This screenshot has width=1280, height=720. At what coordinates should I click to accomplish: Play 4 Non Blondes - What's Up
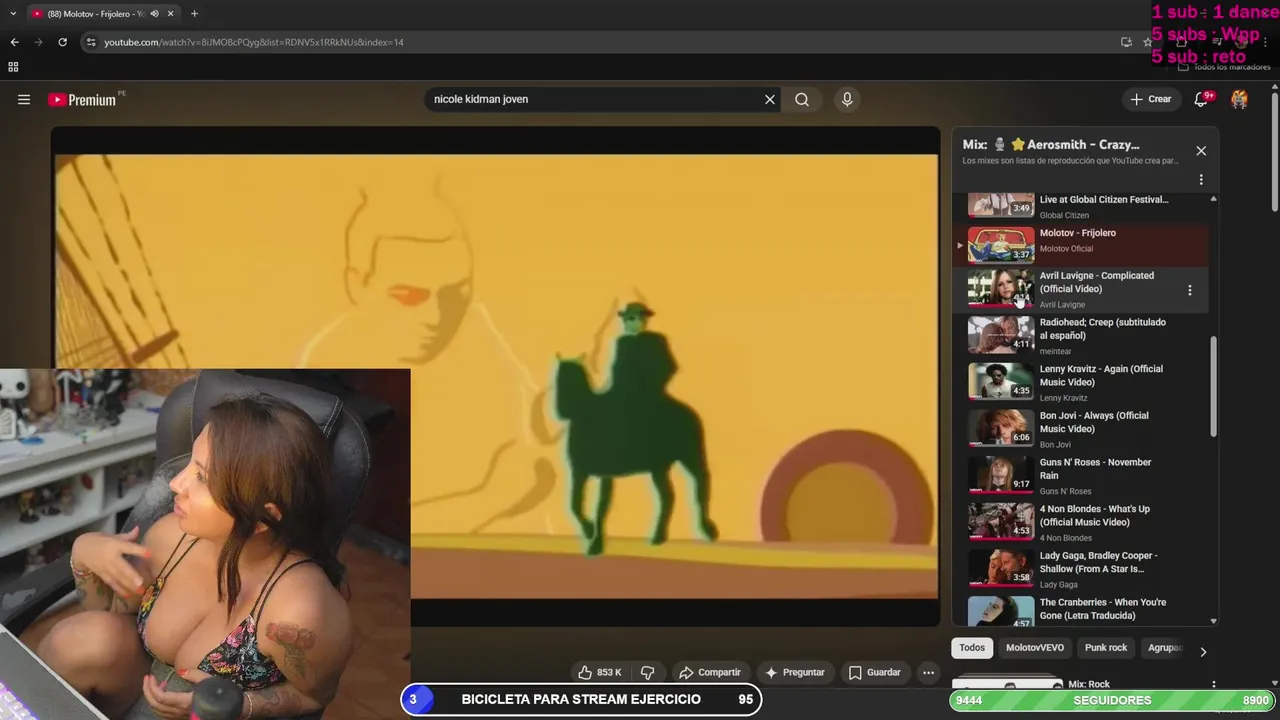pyautogui.click(x=1080, y=522)
